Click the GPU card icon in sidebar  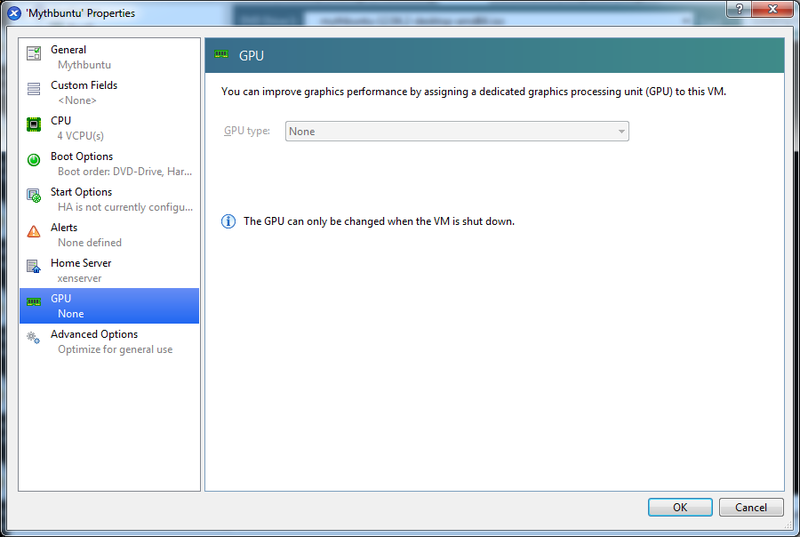34,302
